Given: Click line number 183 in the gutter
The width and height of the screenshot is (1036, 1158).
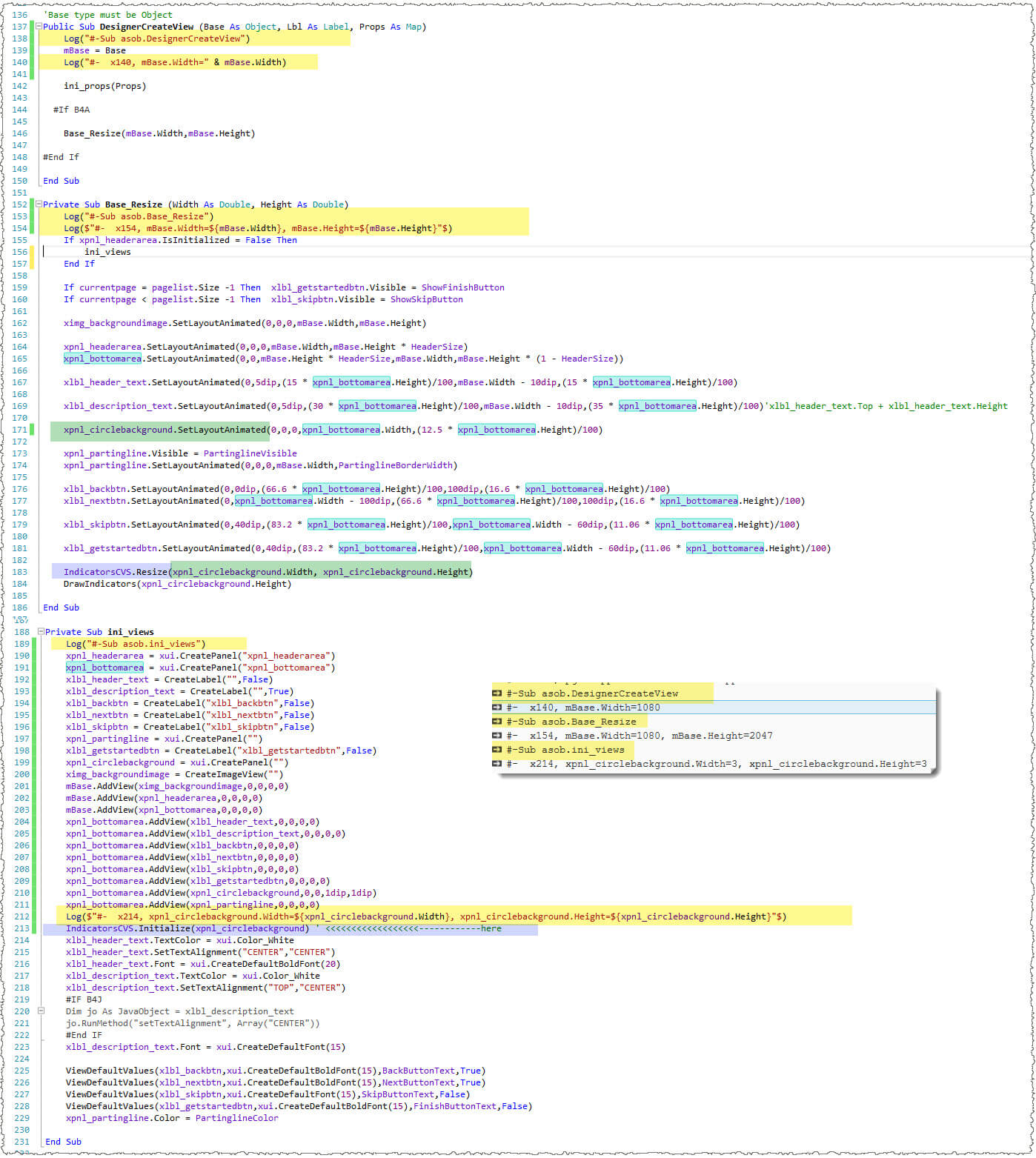Looking at the screenshot, I should tap(19, 572).
